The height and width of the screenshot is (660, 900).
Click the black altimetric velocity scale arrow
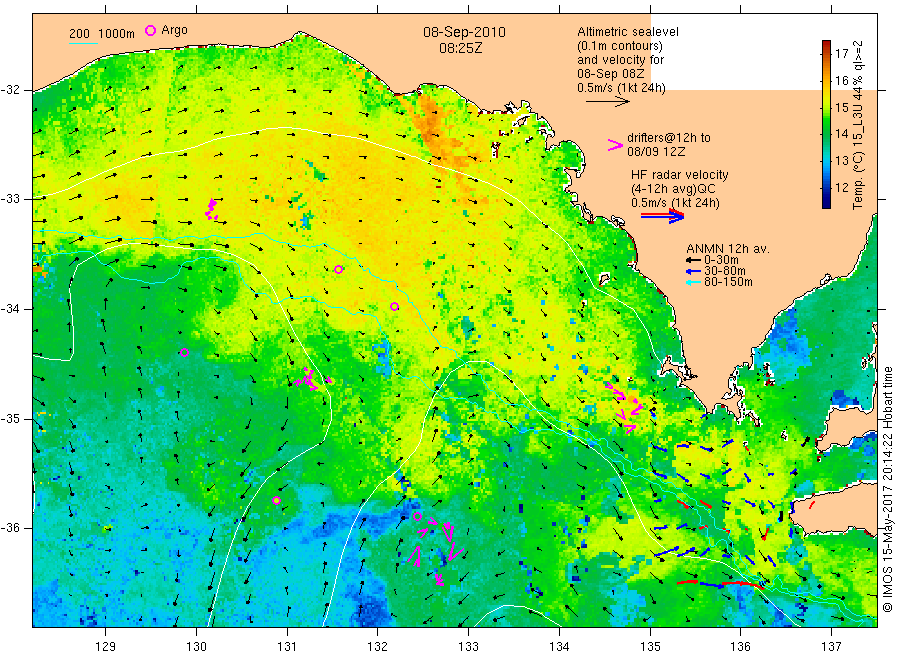click(607, 102)
